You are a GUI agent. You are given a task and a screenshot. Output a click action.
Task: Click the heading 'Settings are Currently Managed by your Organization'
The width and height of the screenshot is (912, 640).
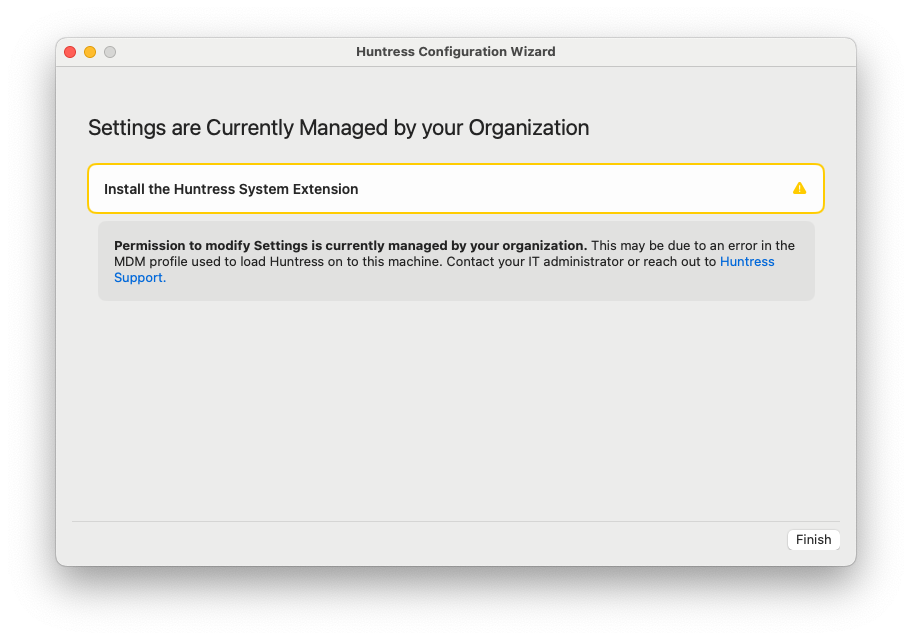coord(339,128)
